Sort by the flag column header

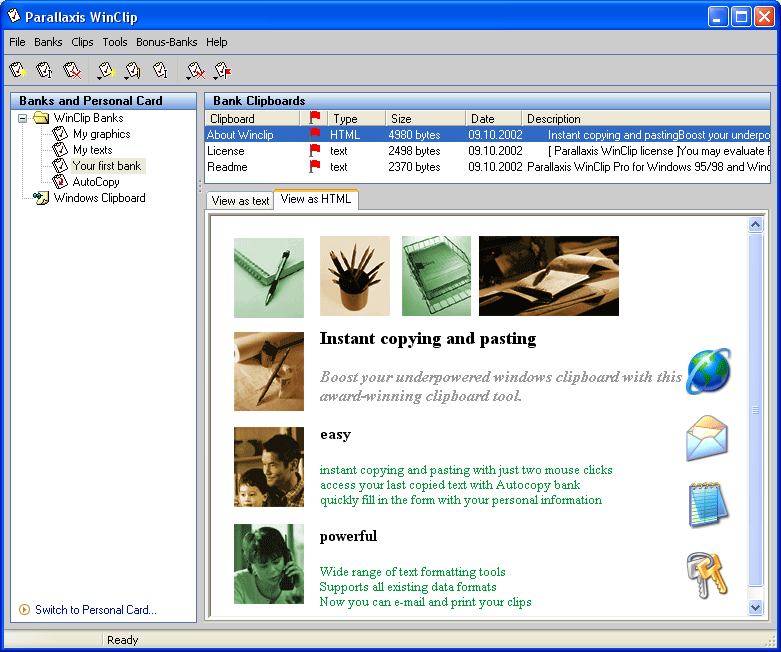pyautogui.click(x=314, y=119)
